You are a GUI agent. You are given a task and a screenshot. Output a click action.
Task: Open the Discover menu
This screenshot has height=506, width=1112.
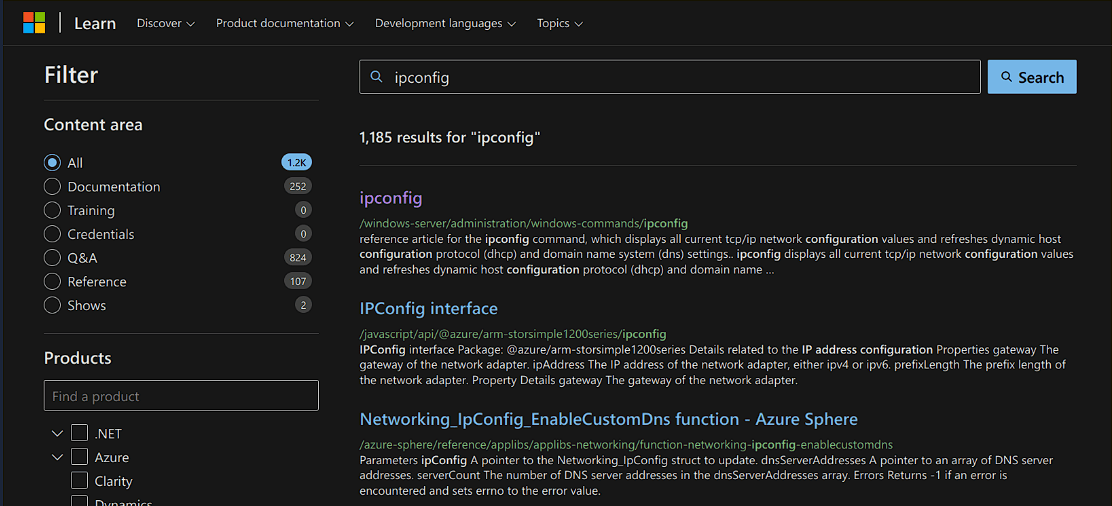(165, 23)
